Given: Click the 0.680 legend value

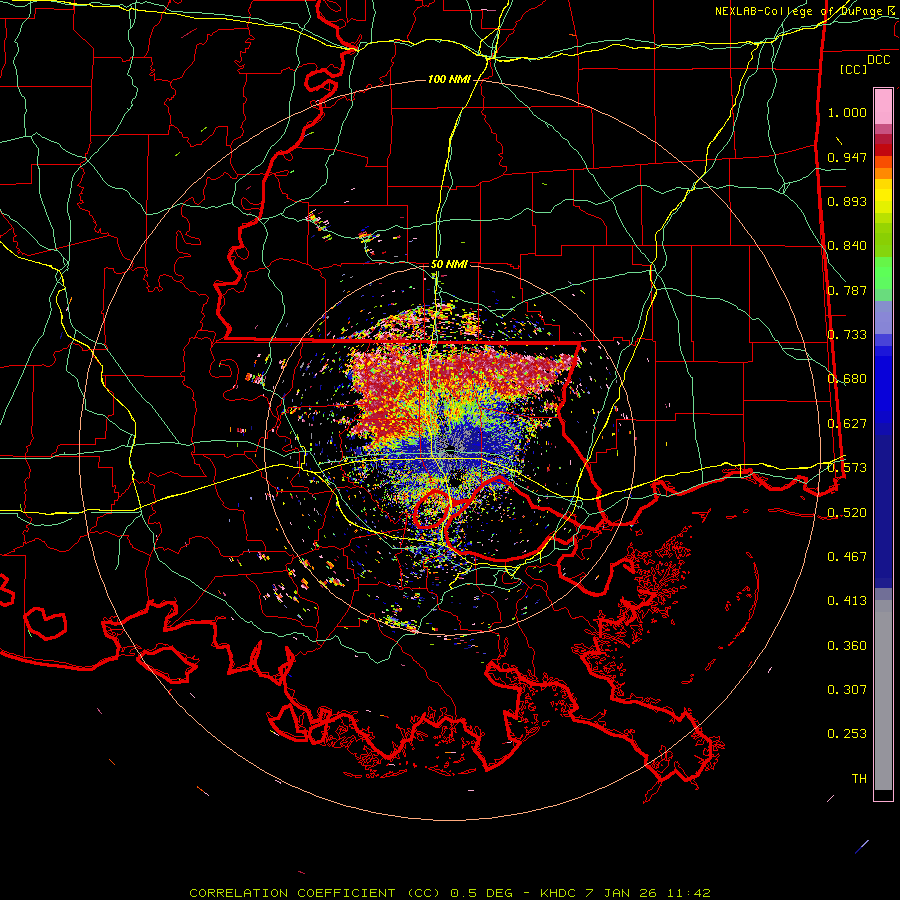Looking at the screenshot, I should (847, 379).
